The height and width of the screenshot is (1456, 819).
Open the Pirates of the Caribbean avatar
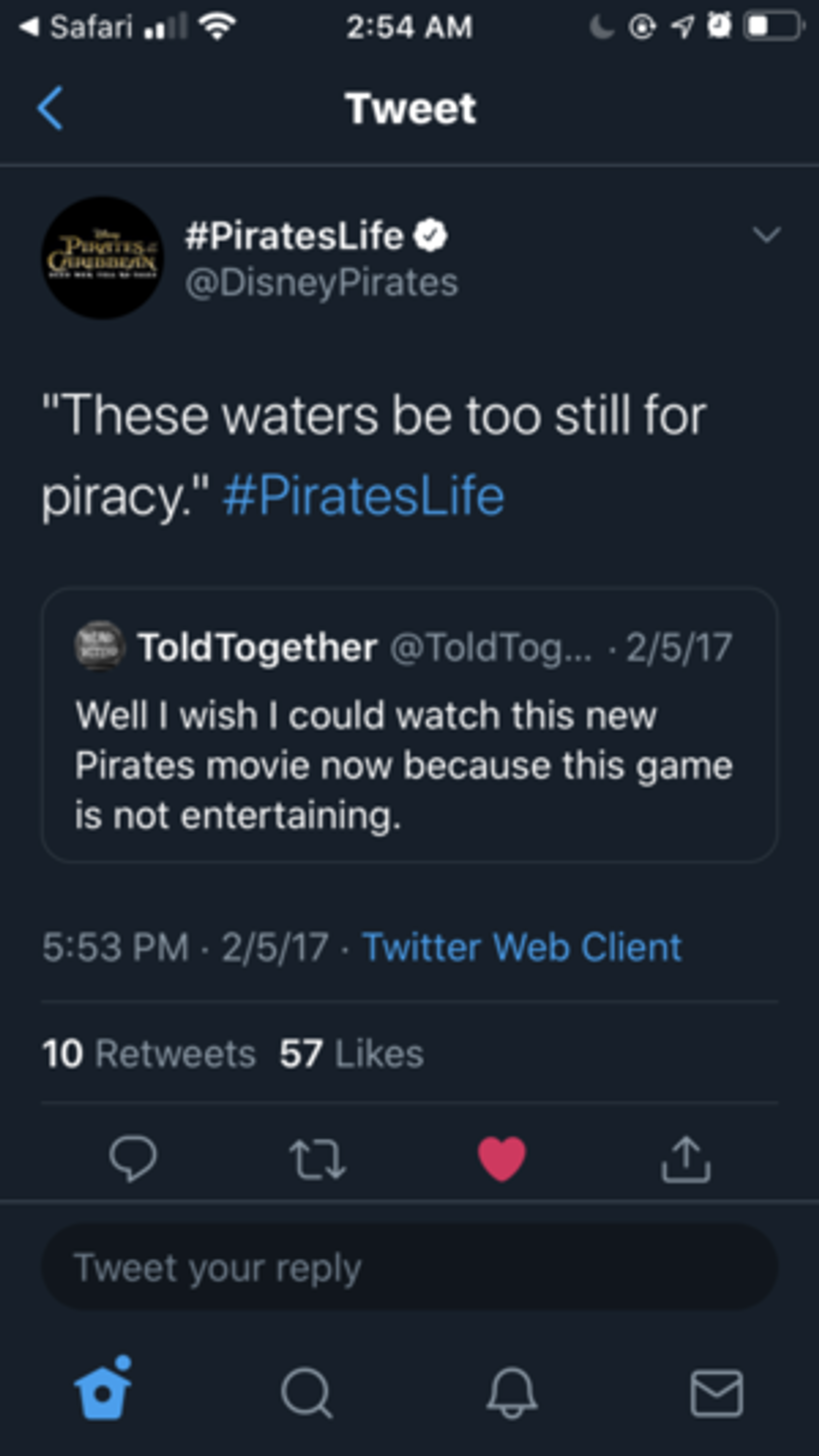103,258
